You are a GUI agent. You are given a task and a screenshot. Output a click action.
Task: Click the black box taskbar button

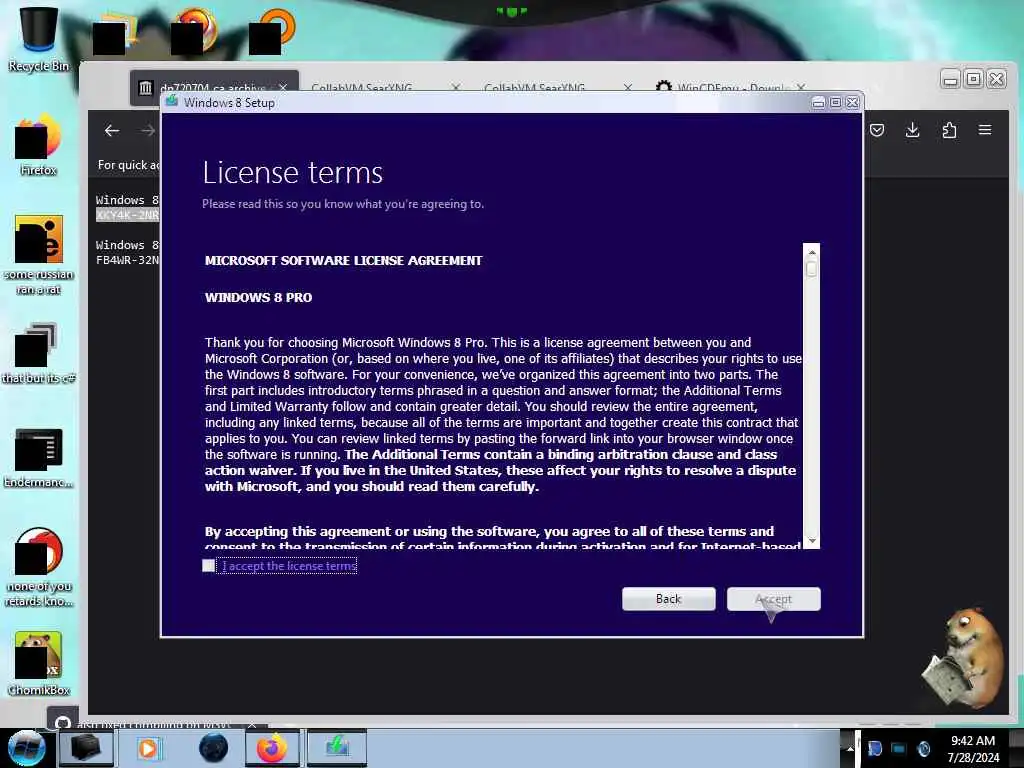pos(86,748)
